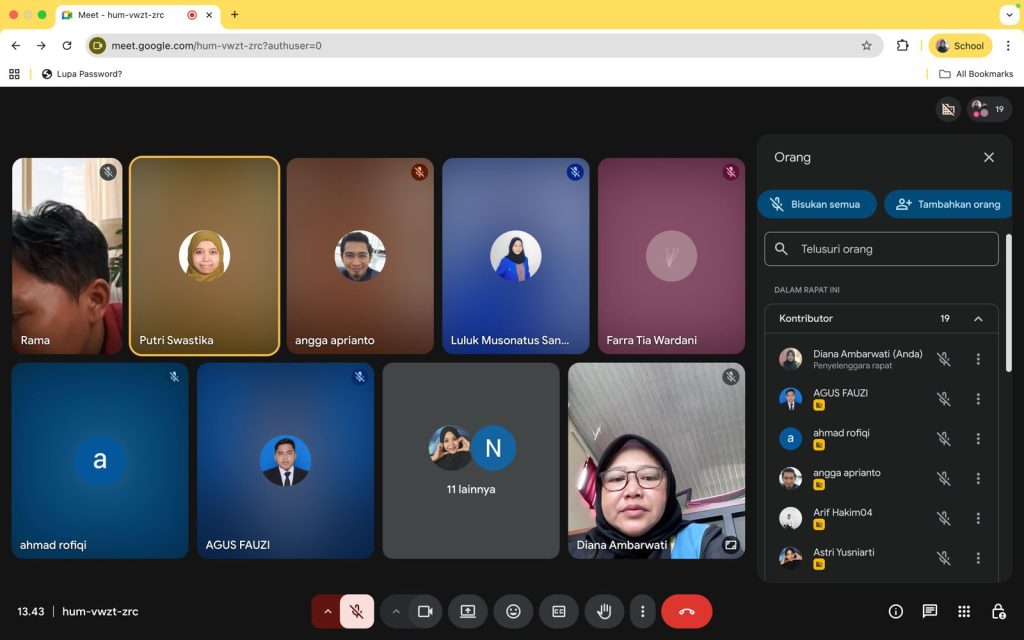Open three-dot more options in call bar
The image size is (1024, 640).
[643, 611]
